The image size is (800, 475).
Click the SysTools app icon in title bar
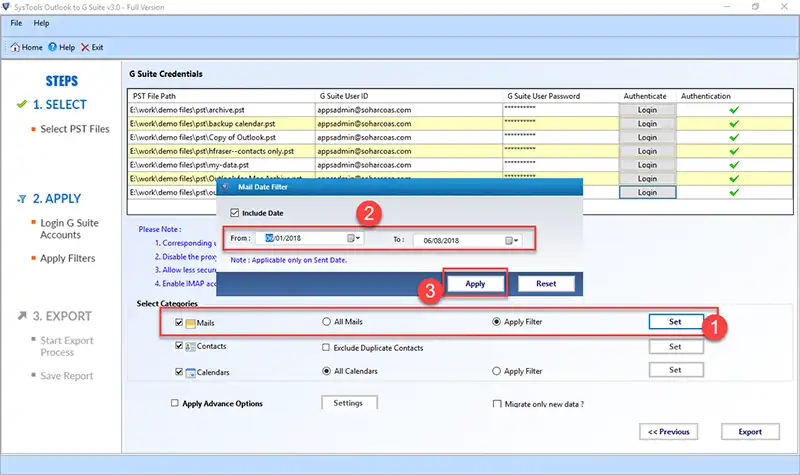point(6,7)
